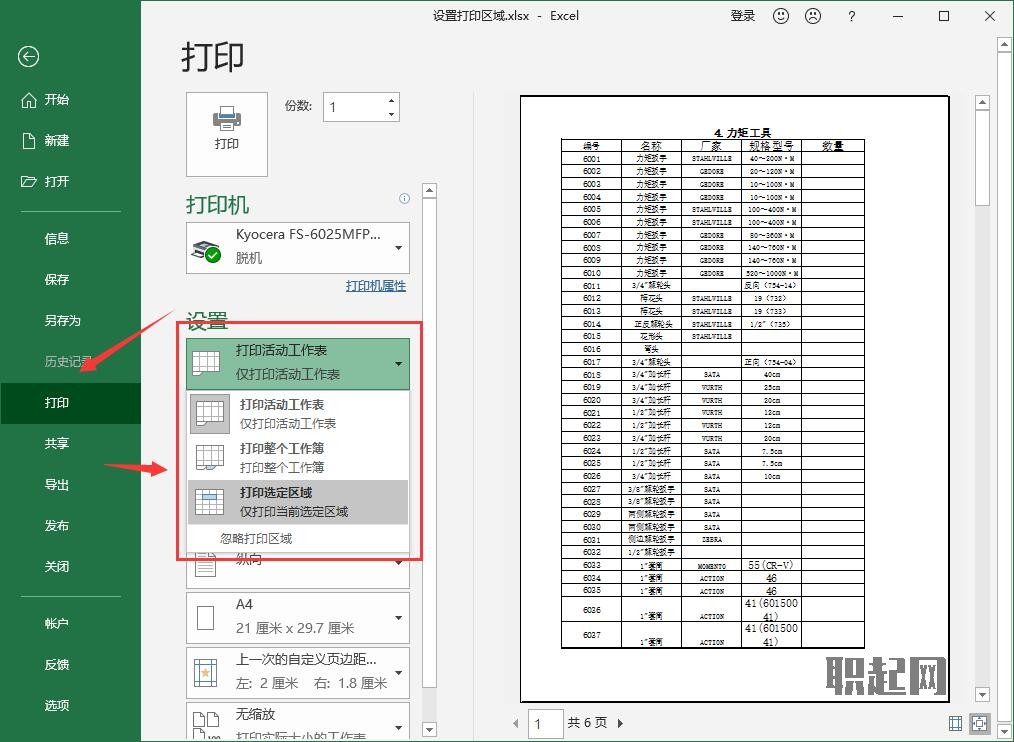The width and height of the screenshot is (1014, 742).
Task: Click the large 打印 printer button
Action: click(227, 127)
